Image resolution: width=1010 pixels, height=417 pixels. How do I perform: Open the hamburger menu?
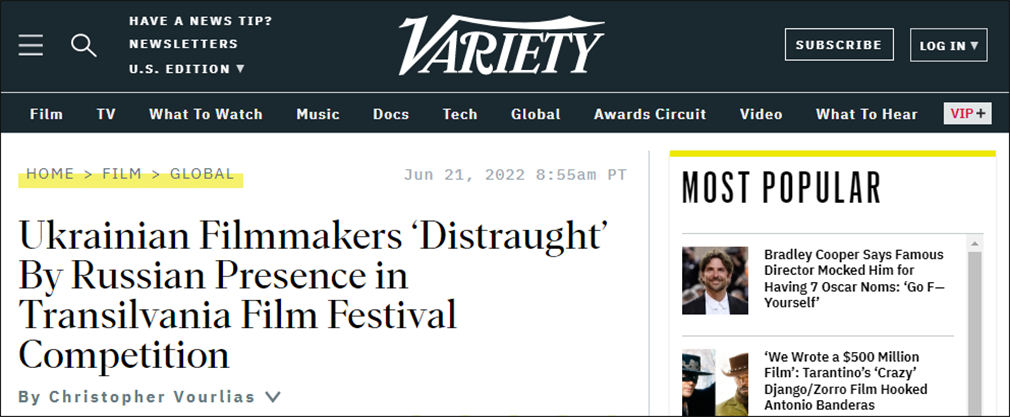[31, 45]
